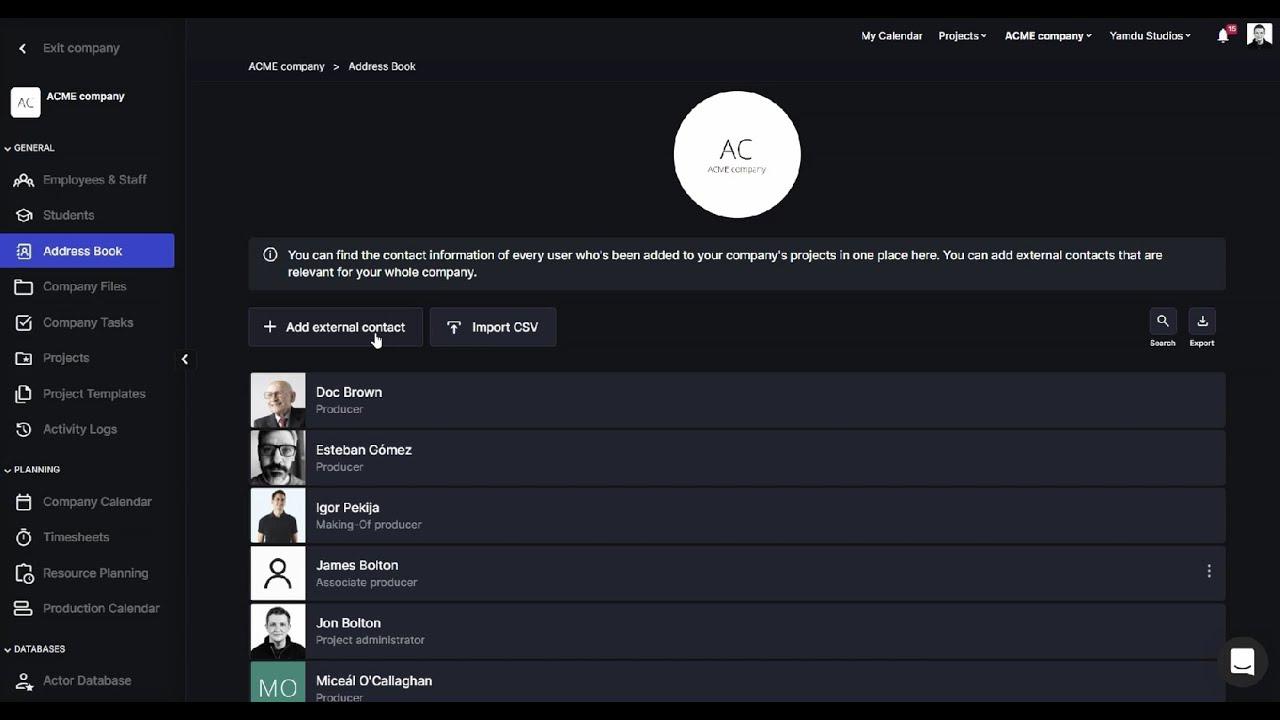The width and height of the screenshot is (1280, 720).
Task: Open the chat support bubble
Action: click(x=1243, y=662)
